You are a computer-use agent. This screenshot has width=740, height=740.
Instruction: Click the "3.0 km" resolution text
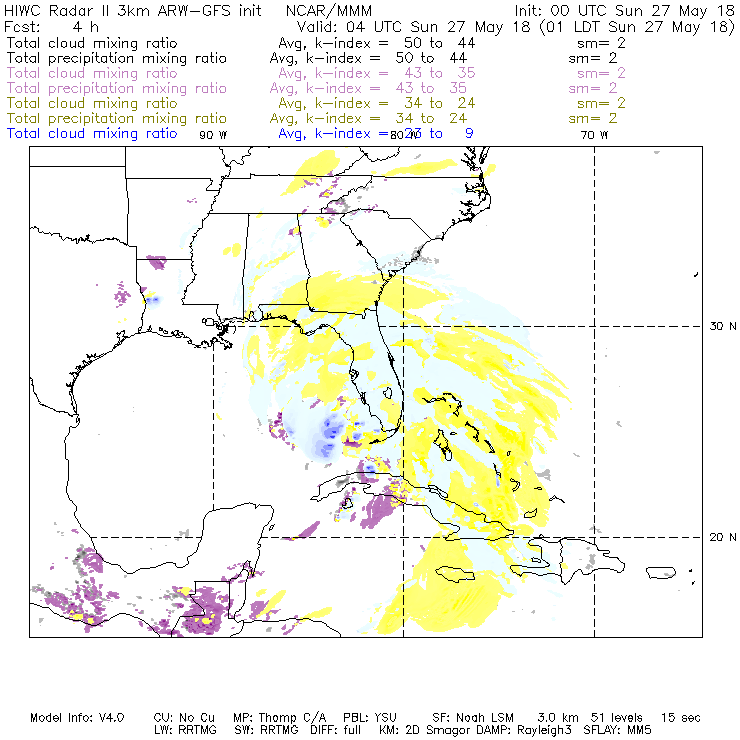[558, 718]
